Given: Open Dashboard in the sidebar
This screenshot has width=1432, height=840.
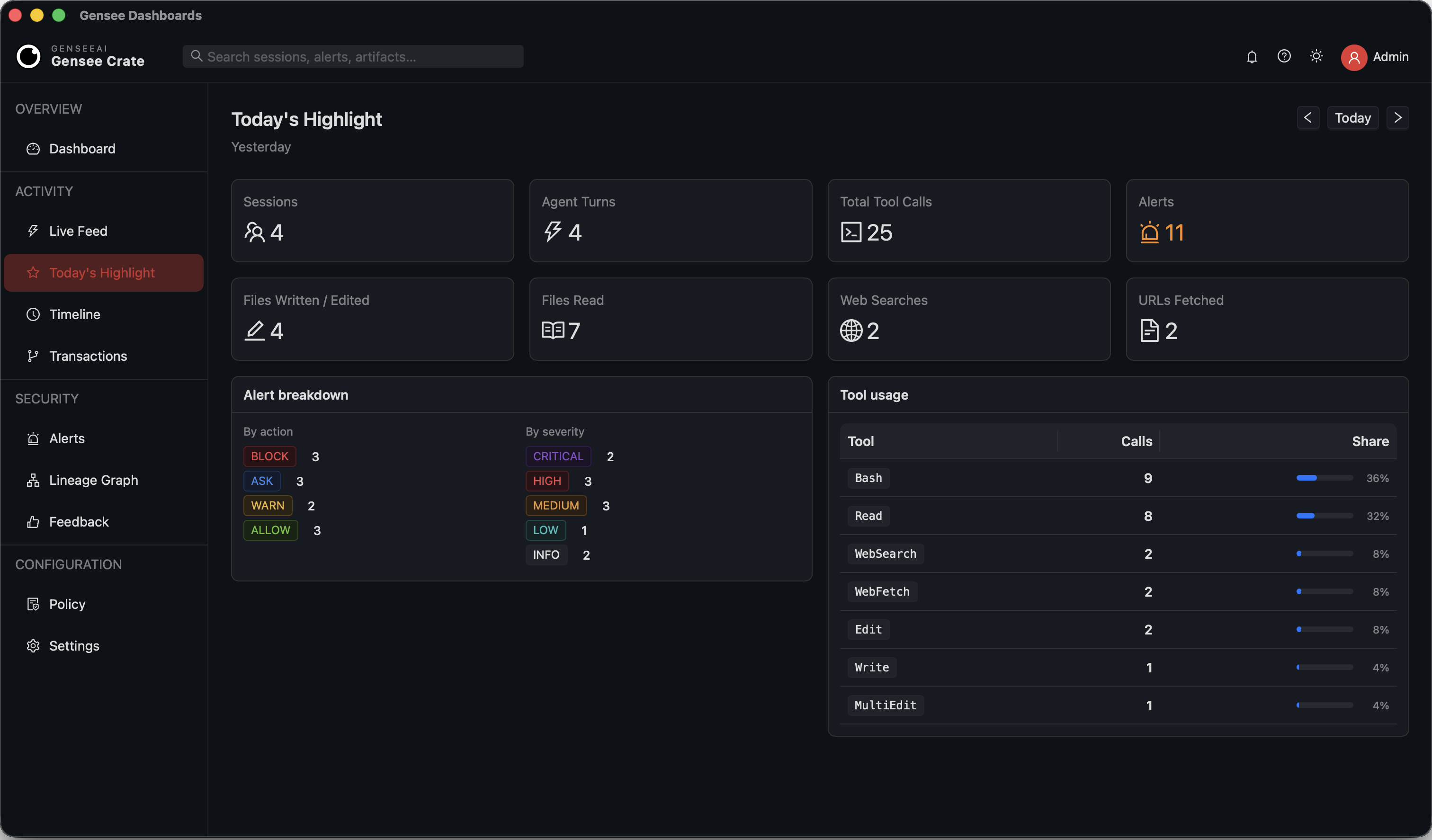Looking at the screenshot, I should [x=104, y=148].
